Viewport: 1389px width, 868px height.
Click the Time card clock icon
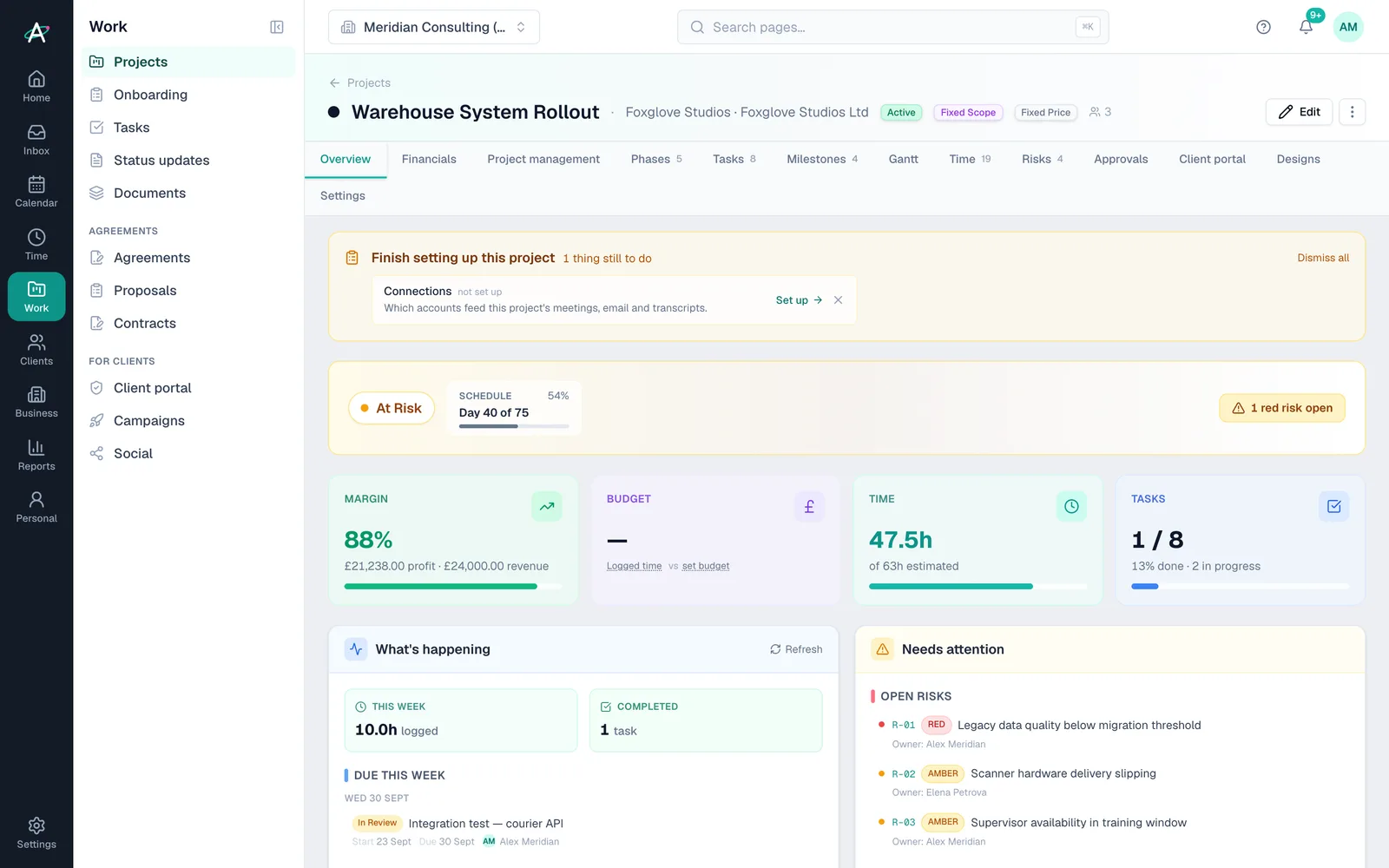pyautogui.click(x=1071, y=506)
